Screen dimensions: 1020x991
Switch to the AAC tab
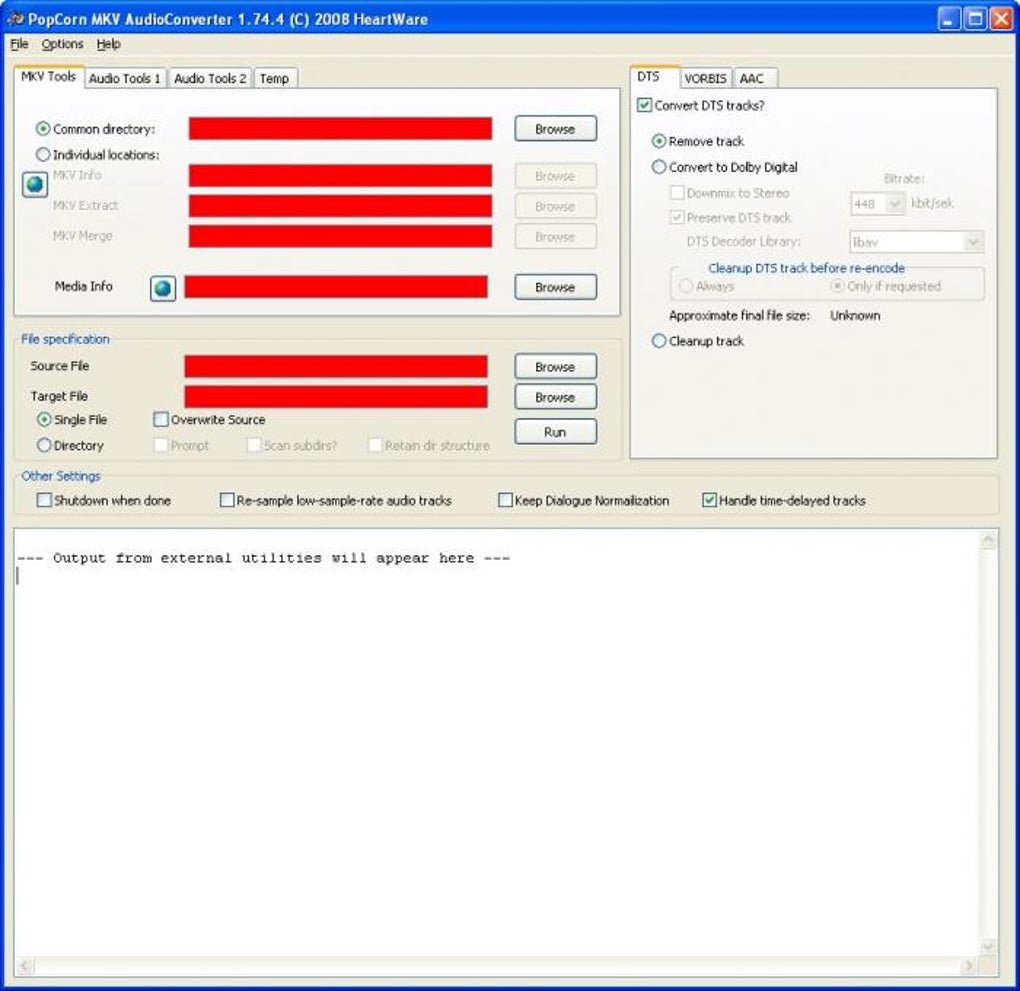coord(754,78)
